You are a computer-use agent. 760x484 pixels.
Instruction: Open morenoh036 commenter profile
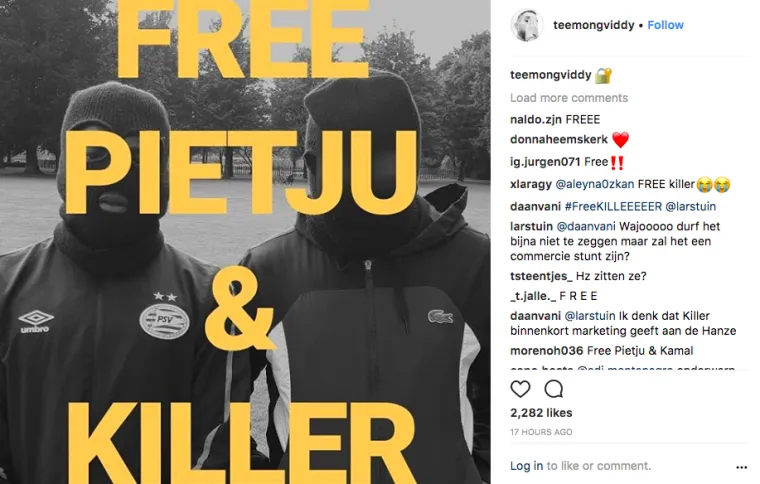547,350
